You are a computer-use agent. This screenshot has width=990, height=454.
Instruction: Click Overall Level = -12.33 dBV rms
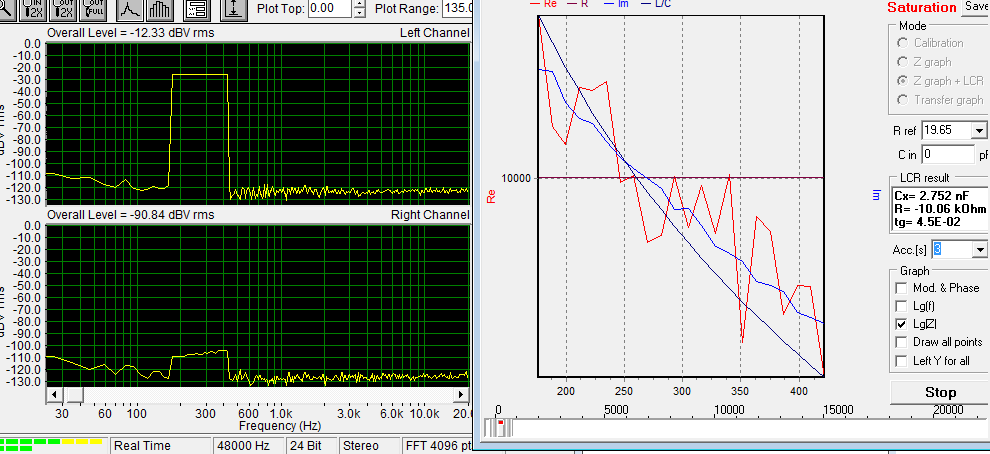130,33
